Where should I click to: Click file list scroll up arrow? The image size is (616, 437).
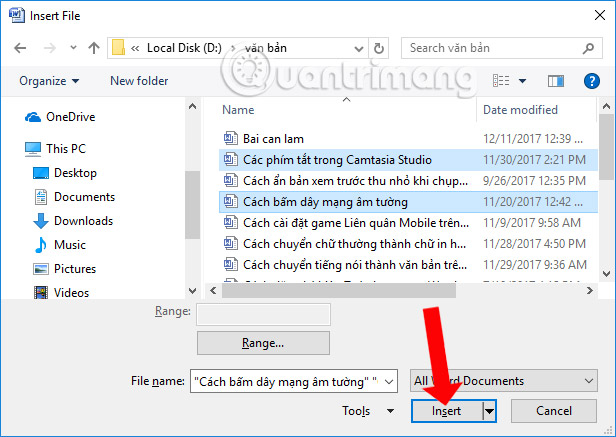pos(606,106)
